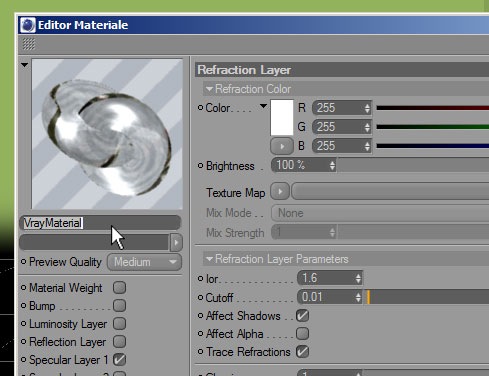Click the white refraction color swatch
This screenshot has height=376, width=489.
tap(282, 117)
